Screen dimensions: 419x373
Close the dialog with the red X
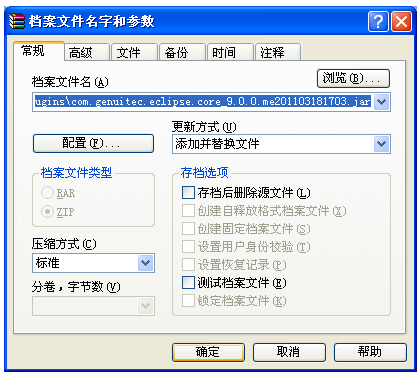[401, 23]
